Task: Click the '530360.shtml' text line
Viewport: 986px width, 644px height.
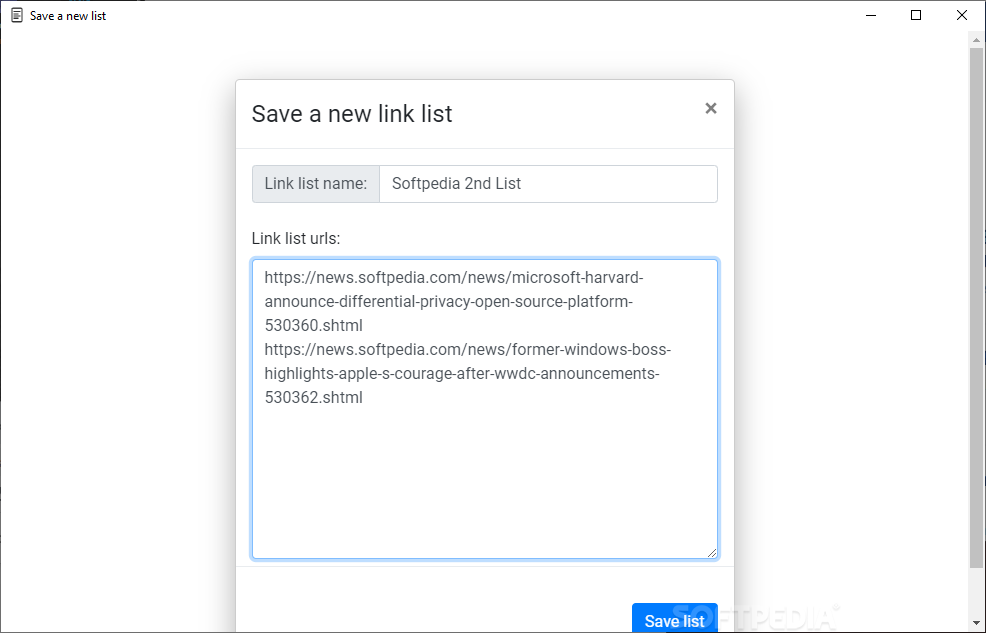Action: (x=314, y=325)
